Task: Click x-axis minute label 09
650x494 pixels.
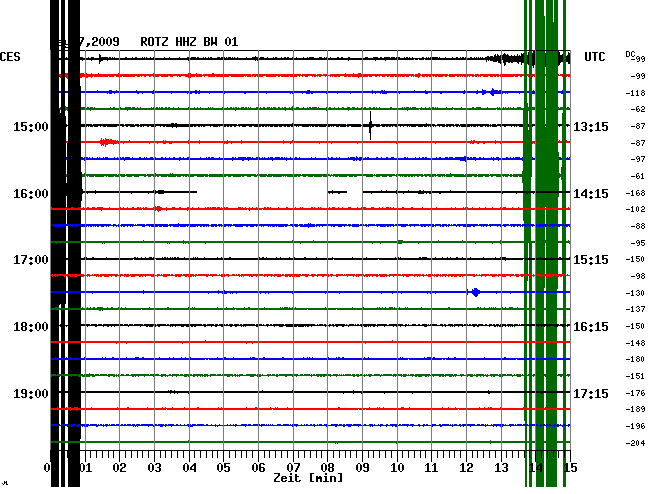Action: pyautogui.click(x=362, y=468)
